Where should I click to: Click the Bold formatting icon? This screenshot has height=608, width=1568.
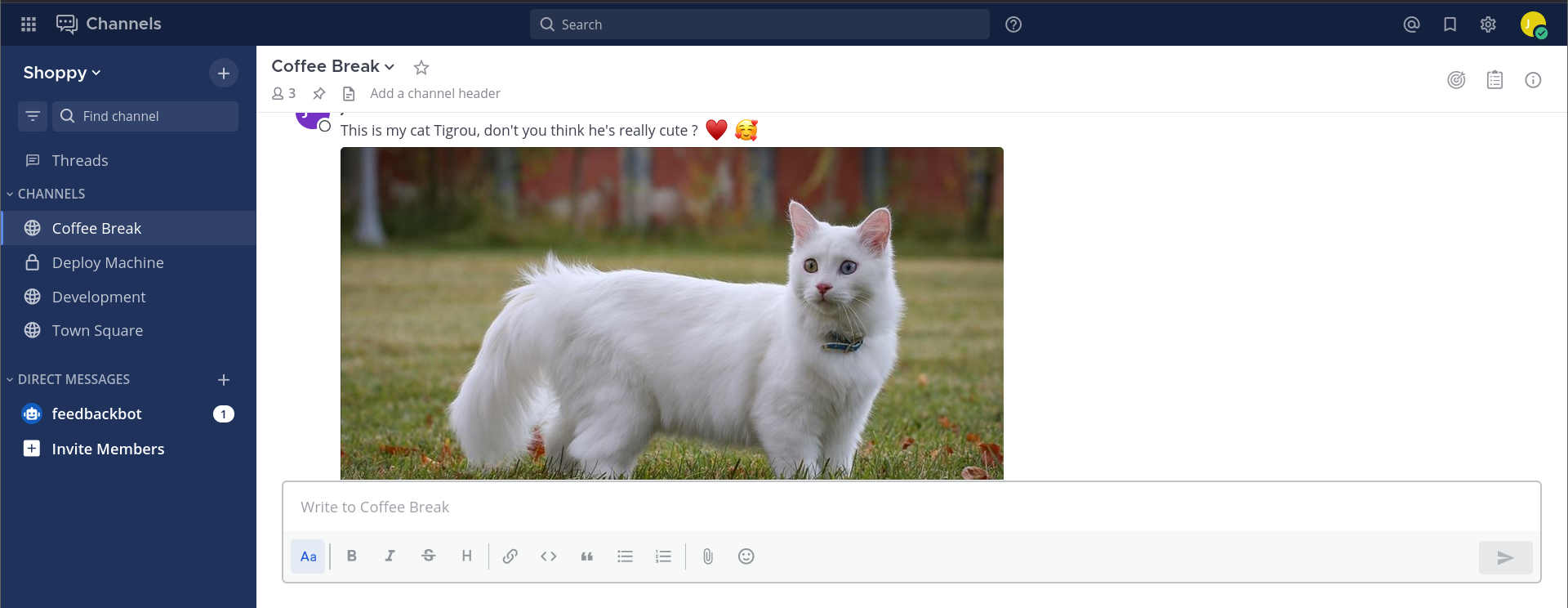[352, 557]
